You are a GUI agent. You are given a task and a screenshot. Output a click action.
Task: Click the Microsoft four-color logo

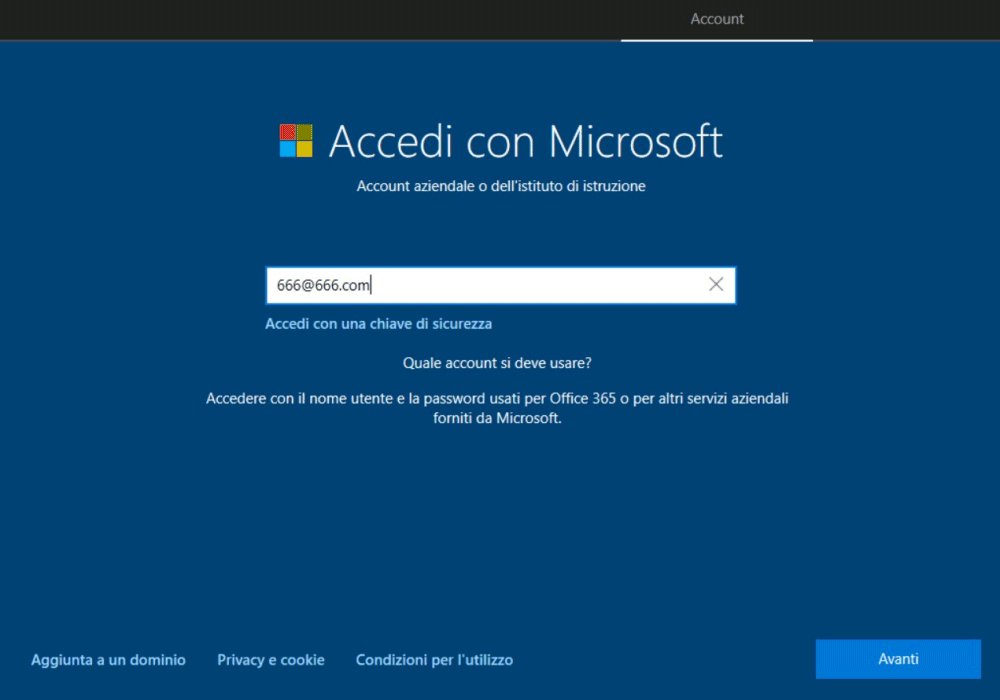tap(296, 140)
